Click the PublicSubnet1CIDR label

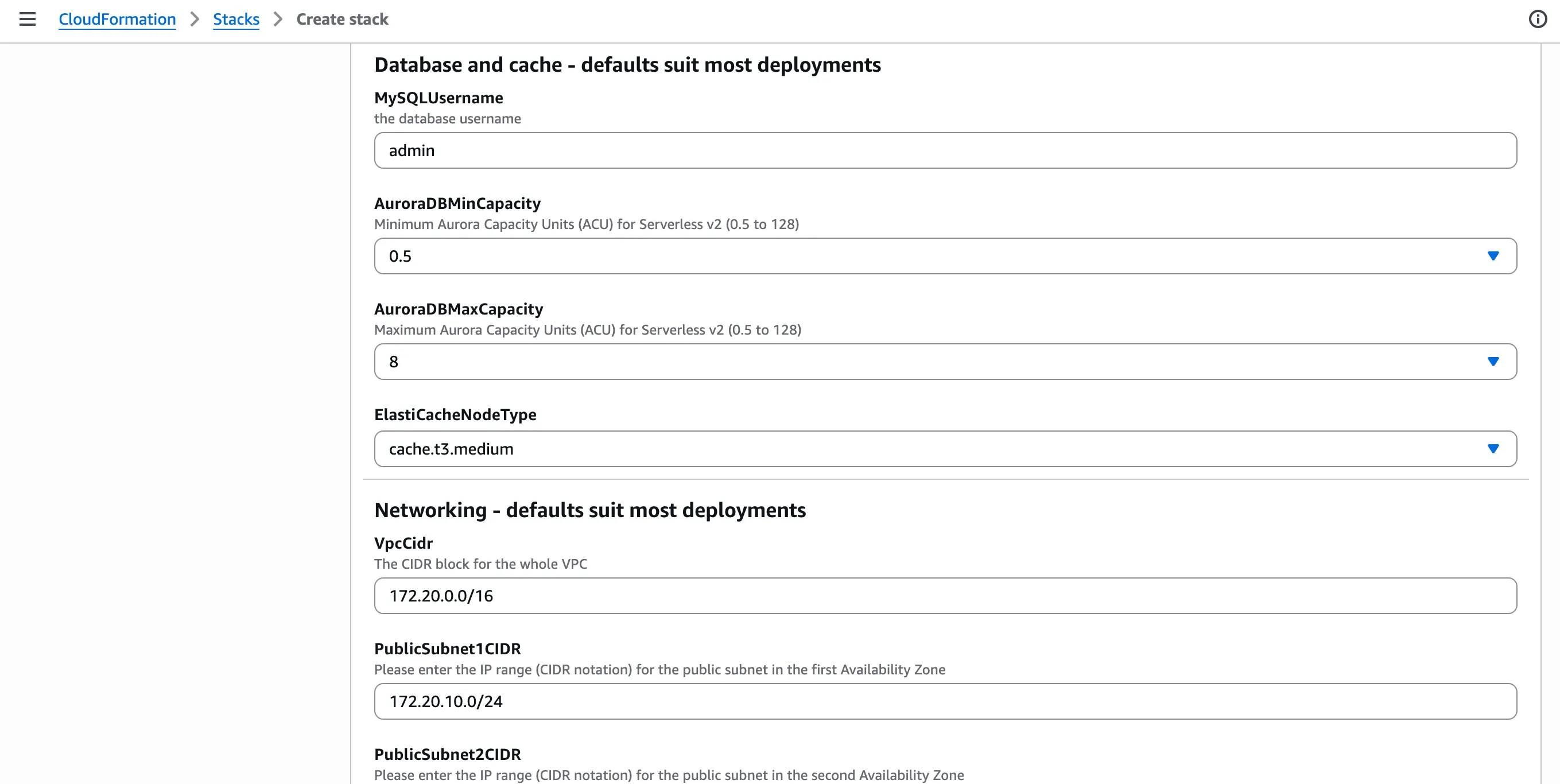(x=448, y=649)
